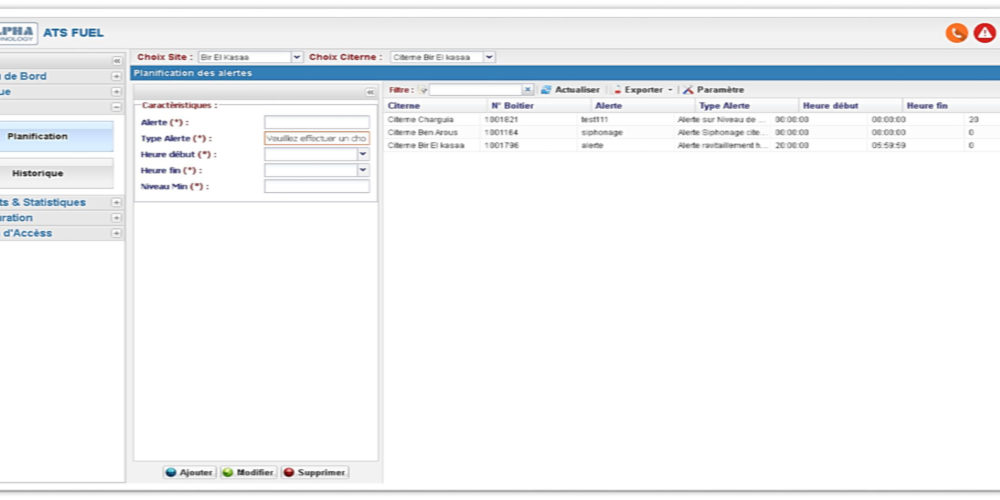Open the Historique menu item
Image resolution: width=1000 pixels, height=500 pixels.
57,173
